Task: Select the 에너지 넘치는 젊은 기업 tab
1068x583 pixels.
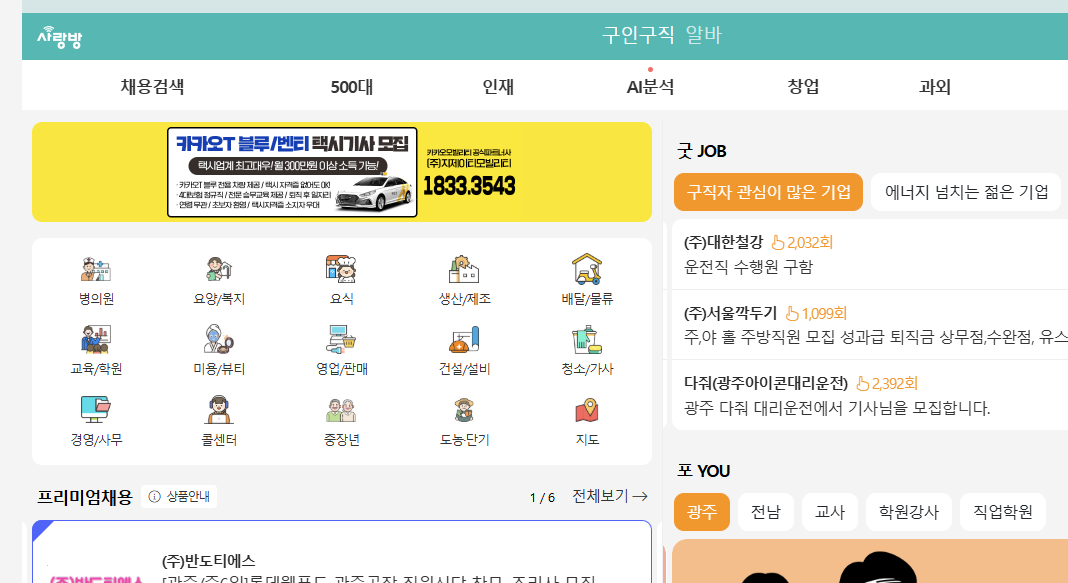Action: (x=967, y=192)
